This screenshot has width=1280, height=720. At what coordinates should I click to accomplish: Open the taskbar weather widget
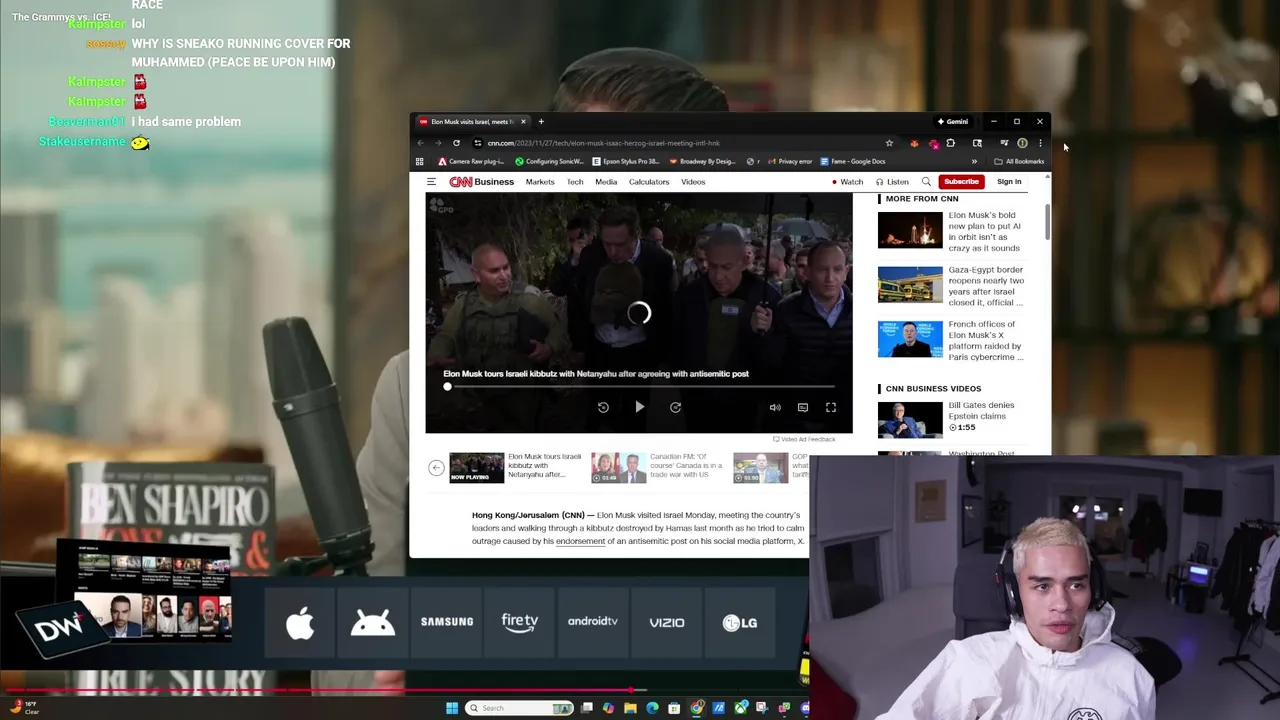point(27,707)
